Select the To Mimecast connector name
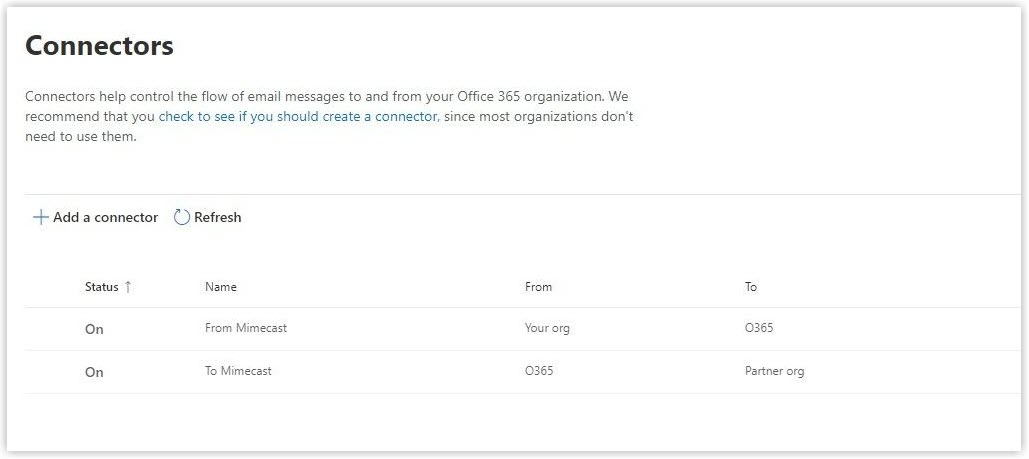Viewport: 1029px width, 459px height. 238,371
